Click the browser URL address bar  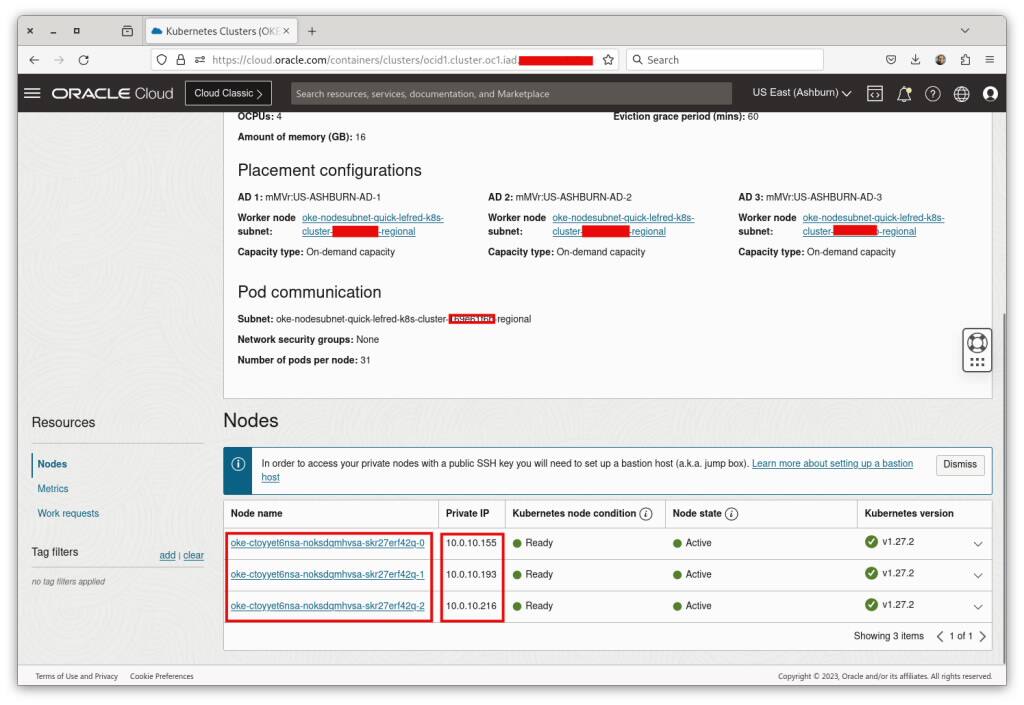385,60
